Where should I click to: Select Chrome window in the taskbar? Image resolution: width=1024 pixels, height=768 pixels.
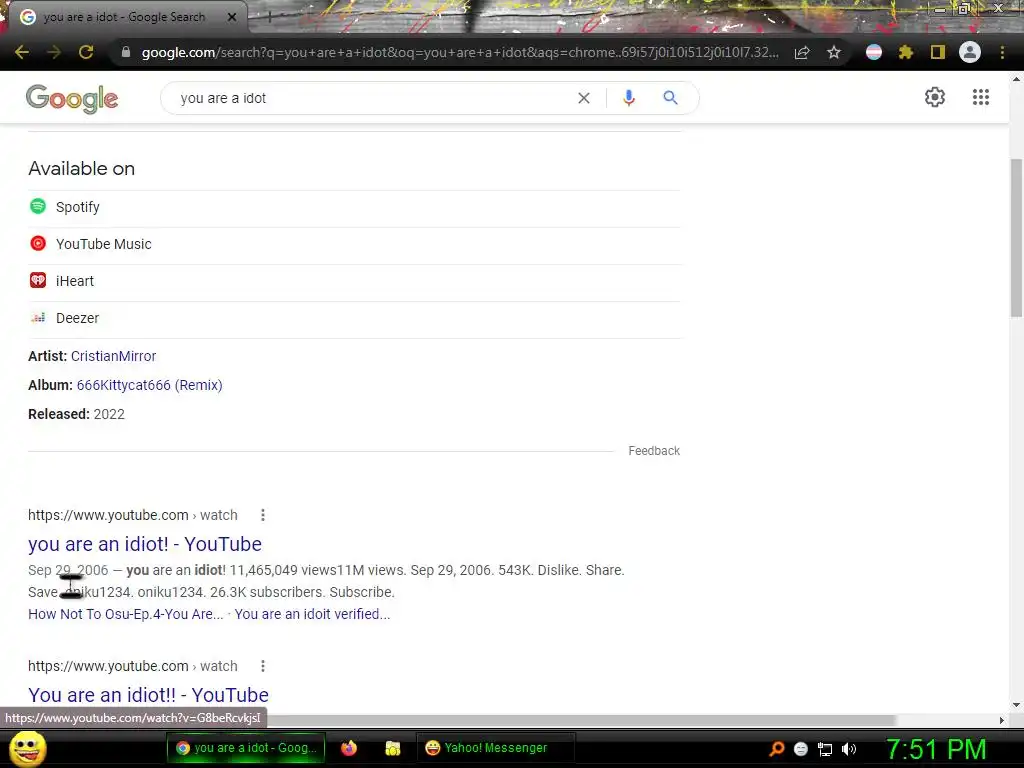(x=246, y=748)
